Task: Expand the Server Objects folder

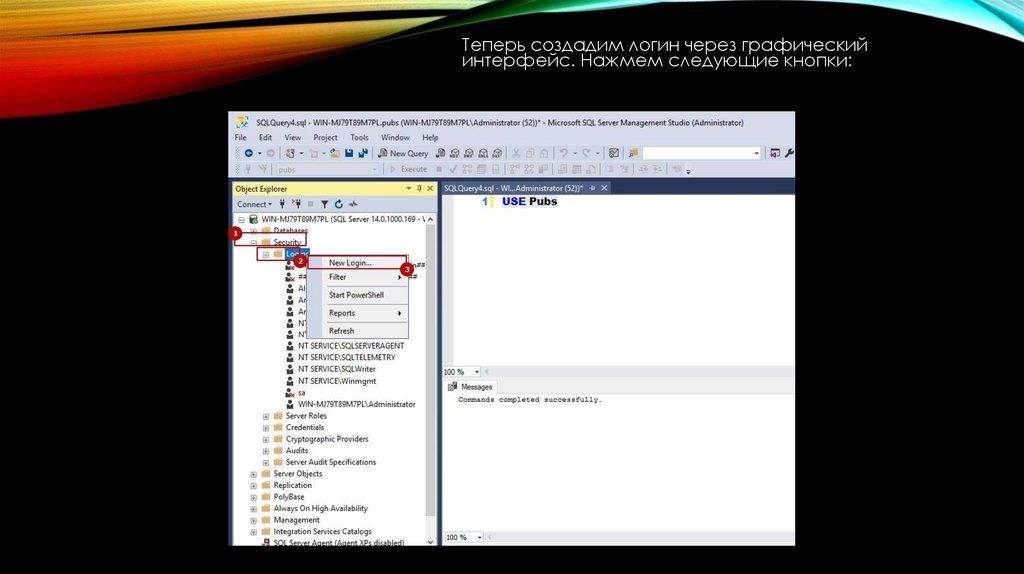Action: 253,475
